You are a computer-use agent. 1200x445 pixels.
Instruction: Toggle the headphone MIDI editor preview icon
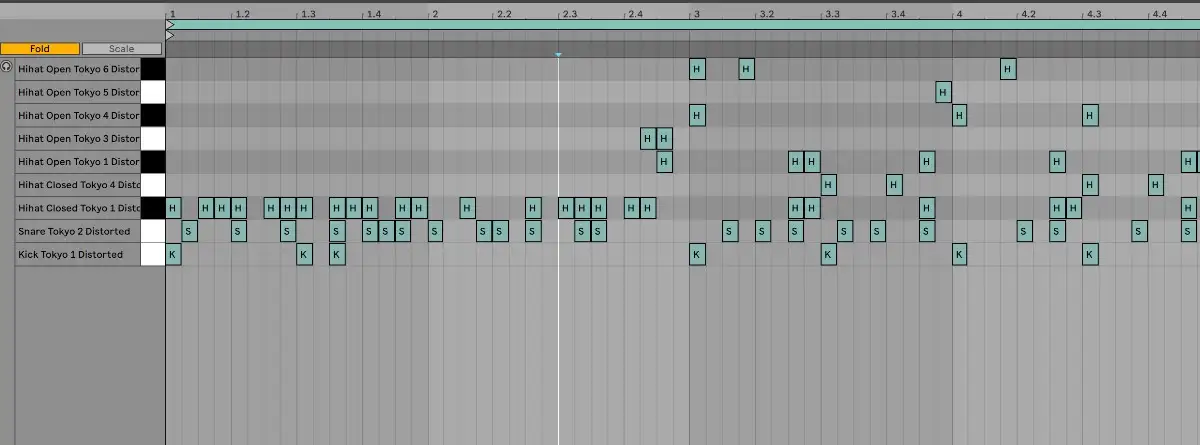click(7, 67)
